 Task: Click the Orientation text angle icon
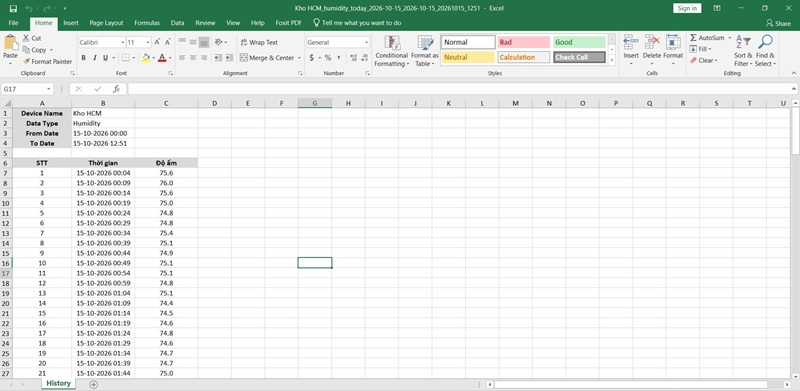coord(219,42)
